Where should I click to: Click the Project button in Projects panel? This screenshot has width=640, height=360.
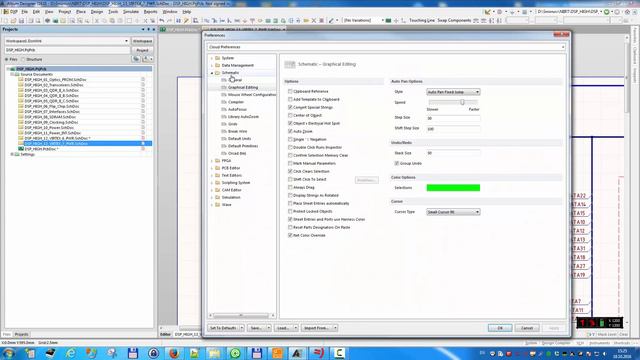coord(142,50)
